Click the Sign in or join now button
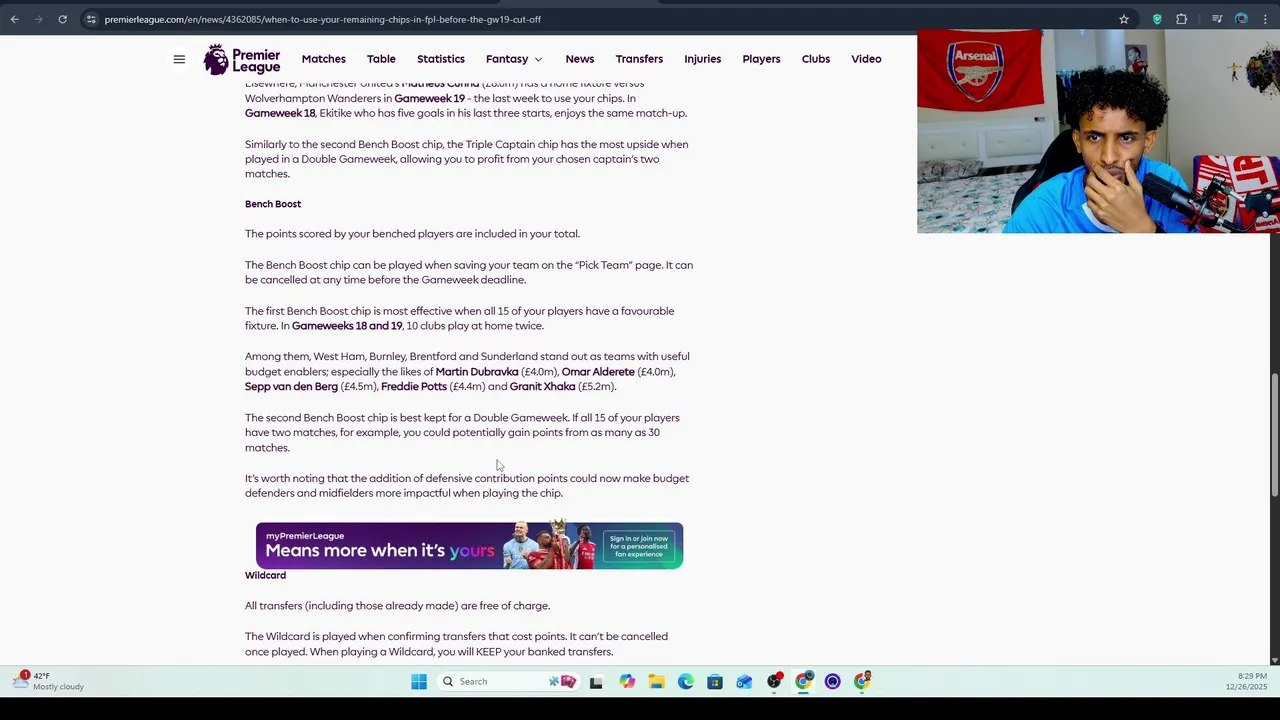 (x=639, y=547)
